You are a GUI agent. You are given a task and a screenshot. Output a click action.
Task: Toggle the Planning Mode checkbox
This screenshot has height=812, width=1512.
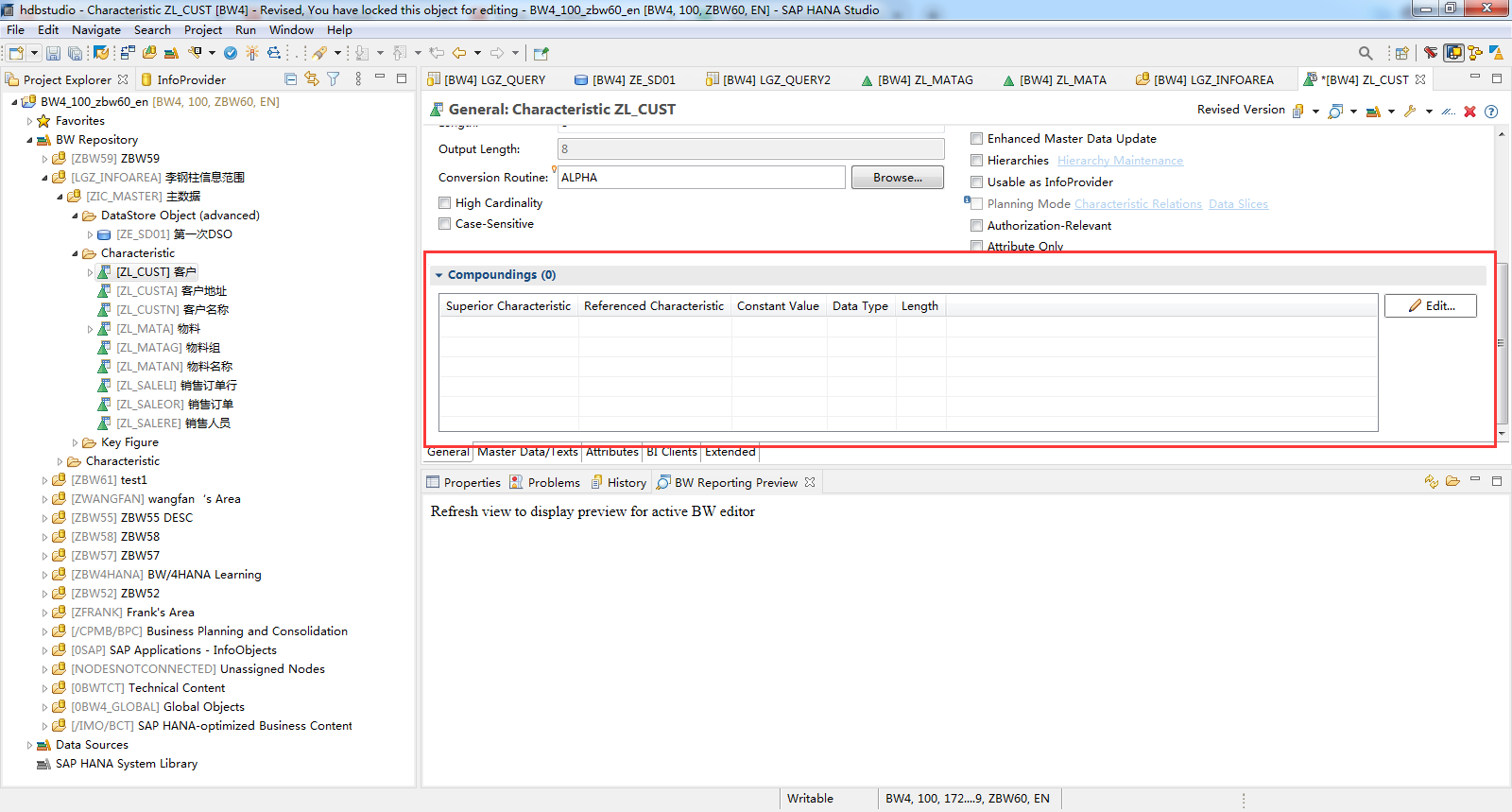point(976,204)
